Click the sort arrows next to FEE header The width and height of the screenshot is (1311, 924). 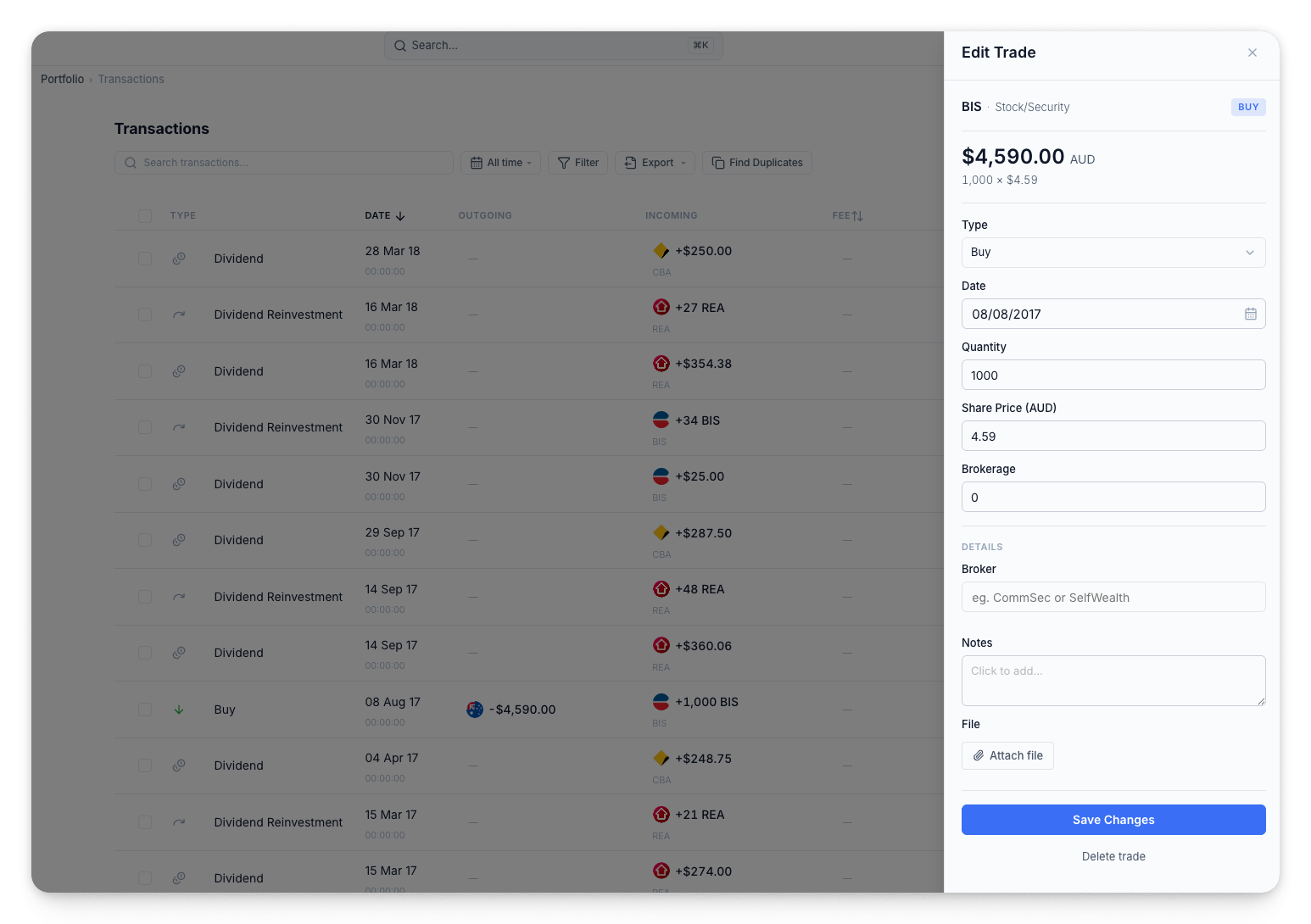point(857,216)
